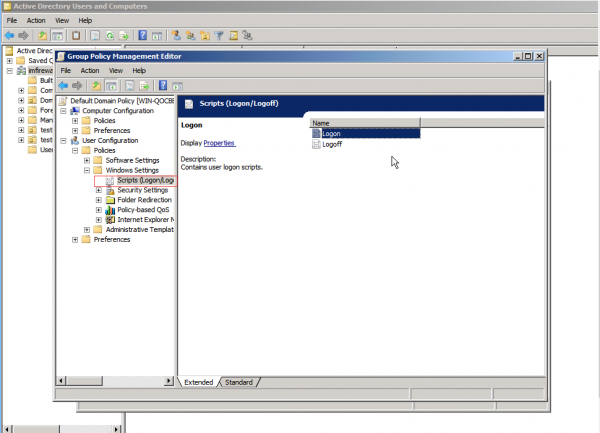
Task: Open Help menu in Group Policy Management Editor
Action: (139, 70)
